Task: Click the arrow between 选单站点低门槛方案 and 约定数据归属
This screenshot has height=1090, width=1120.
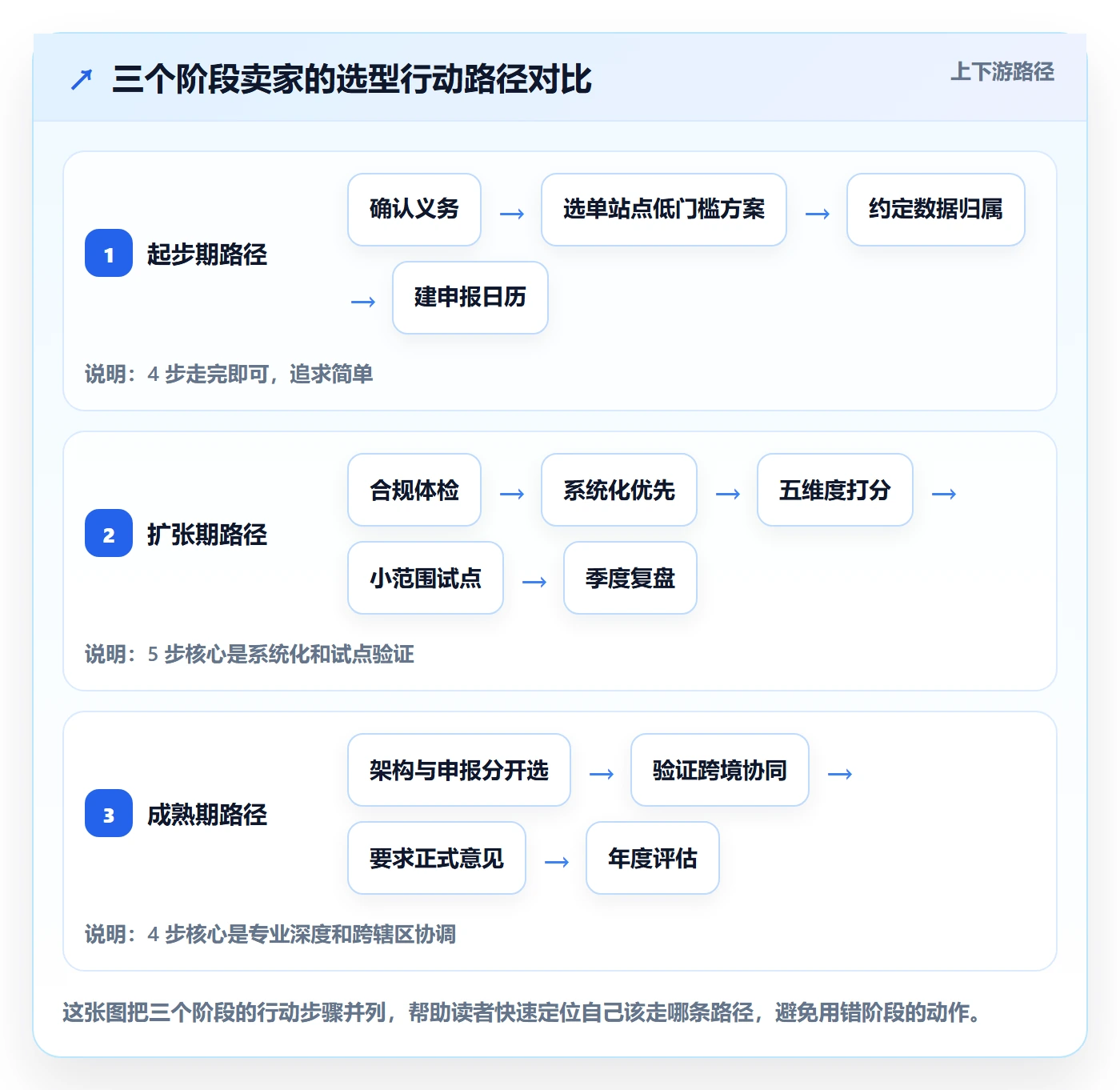Action: click(818, 214)
